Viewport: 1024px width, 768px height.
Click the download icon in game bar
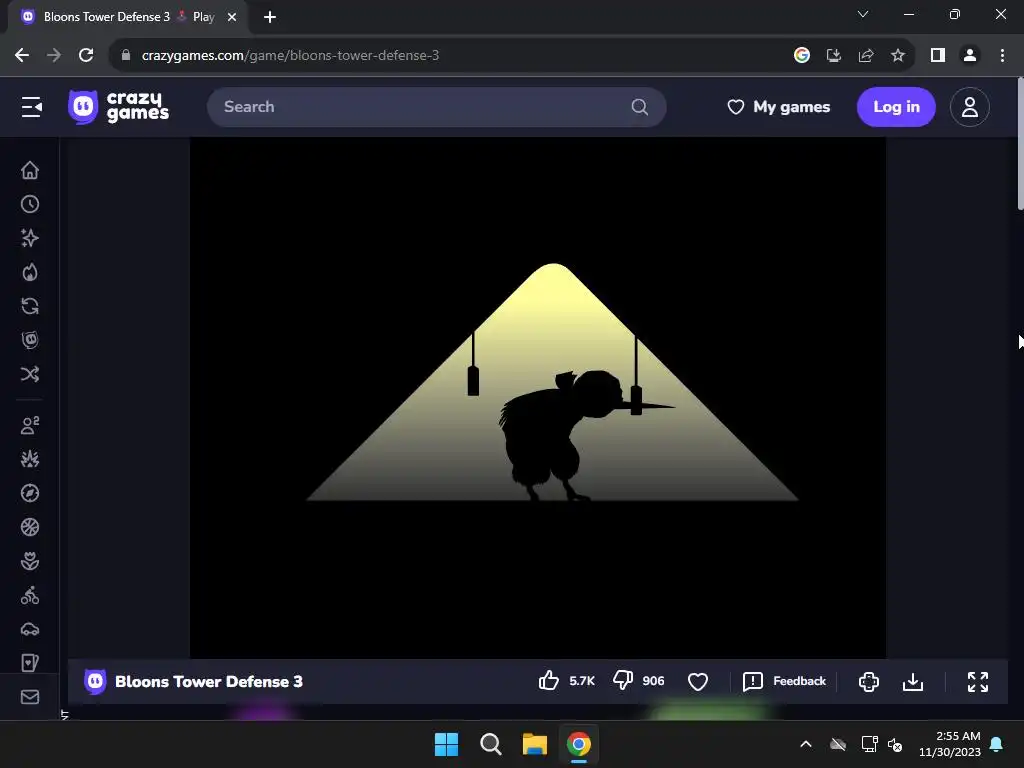point(913,682)
